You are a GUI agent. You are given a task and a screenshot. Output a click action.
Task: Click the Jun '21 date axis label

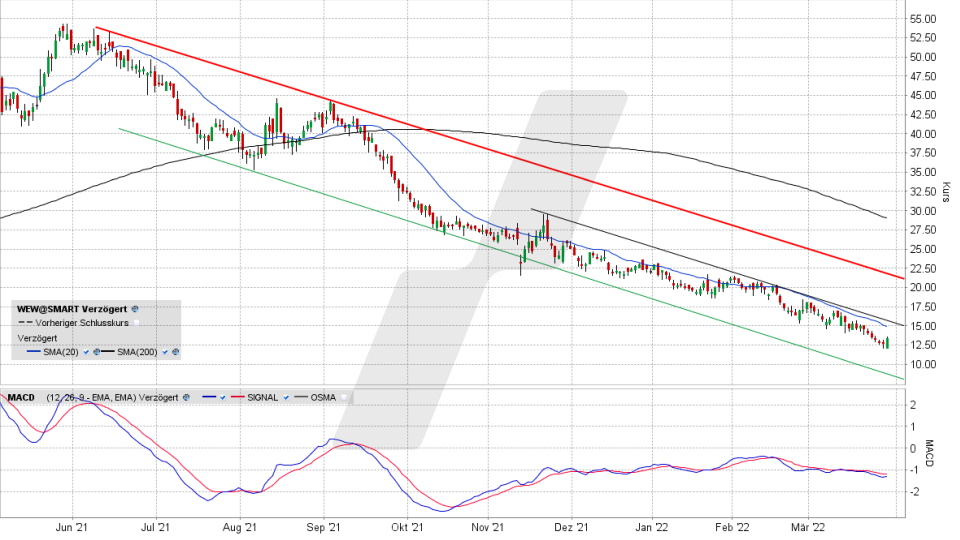click(x=73, y=527)
